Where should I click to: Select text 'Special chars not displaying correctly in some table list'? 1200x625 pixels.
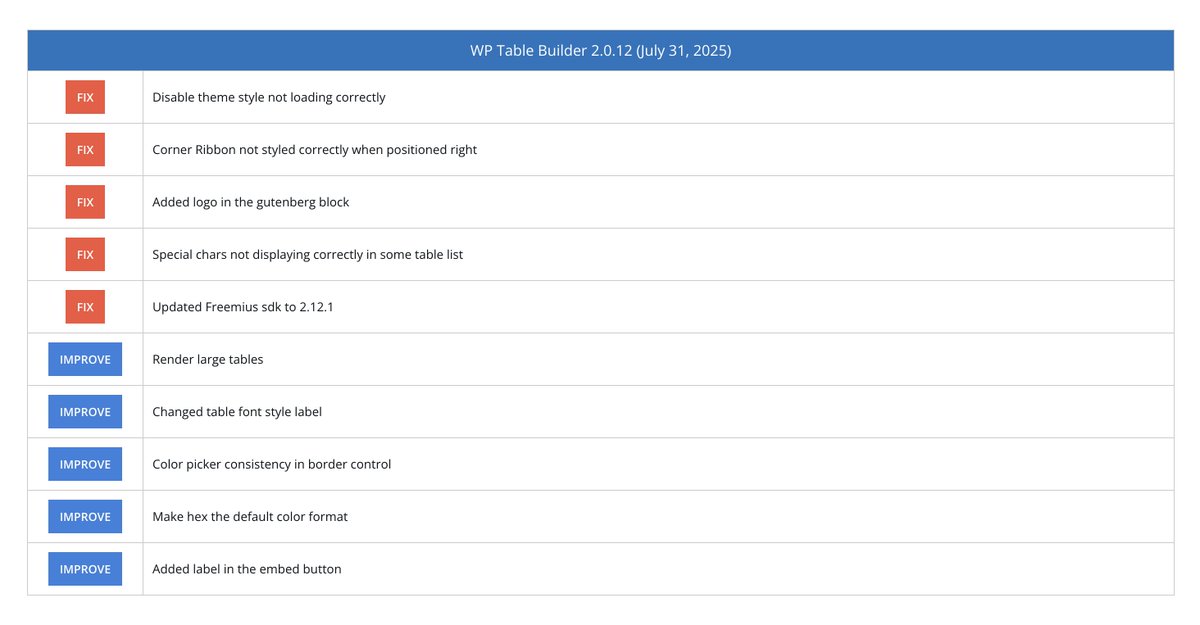click(308, 254)
